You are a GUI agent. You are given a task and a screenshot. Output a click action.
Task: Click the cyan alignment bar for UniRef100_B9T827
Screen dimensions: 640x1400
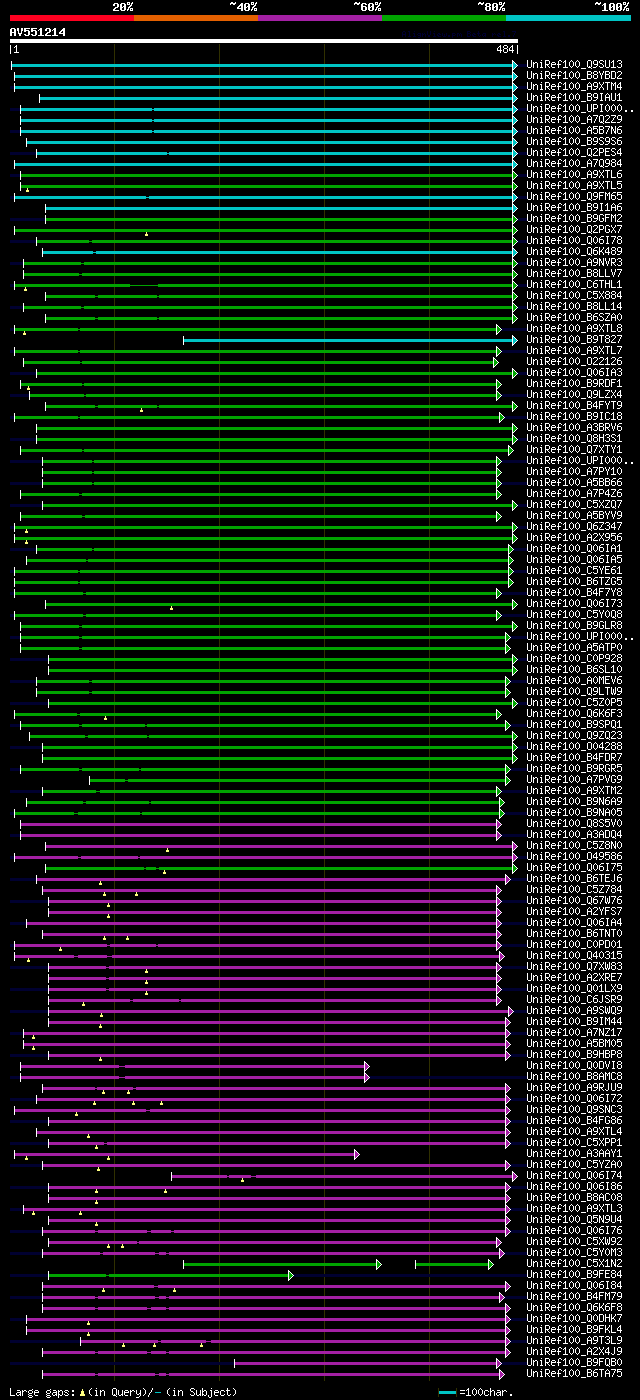tap(350, 339)
